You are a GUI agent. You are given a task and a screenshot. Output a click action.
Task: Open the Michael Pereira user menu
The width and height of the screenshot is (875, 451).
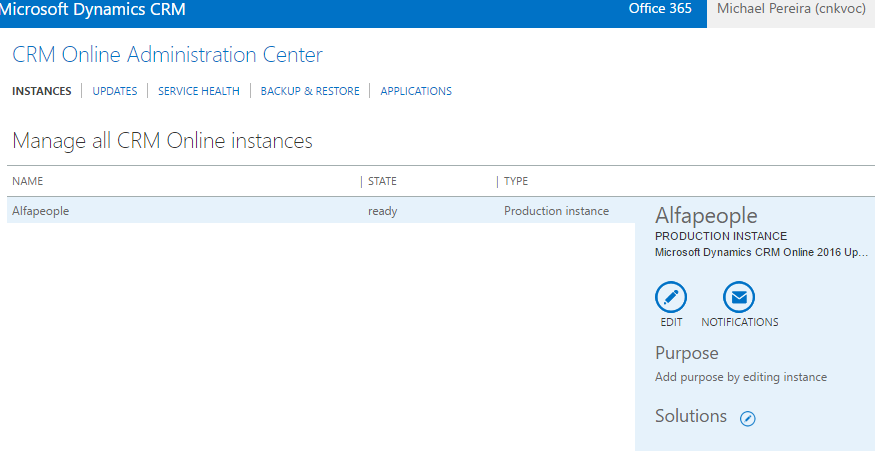click(791, 10)
